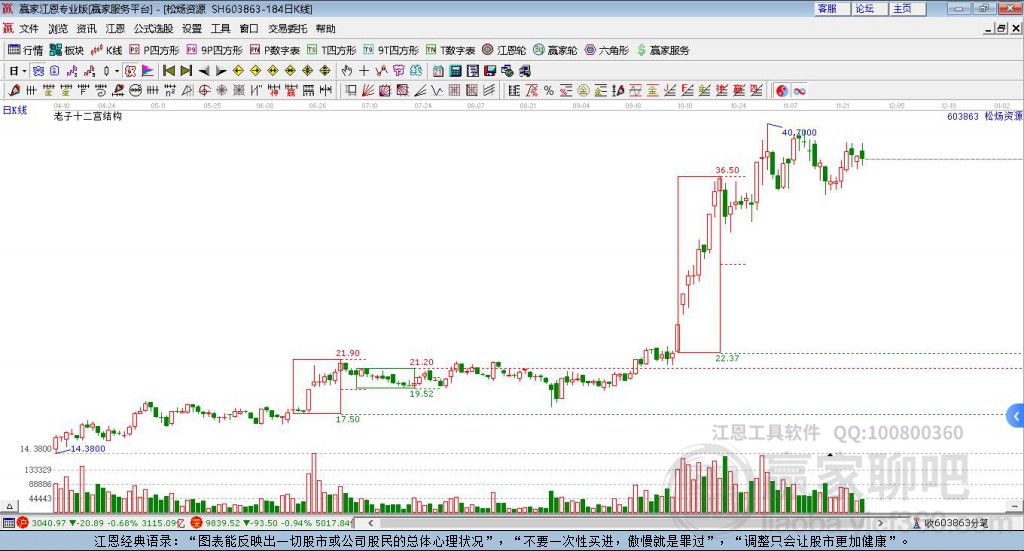1024x551 pixels.
Task: Click the floppy disk save icon
Action: click(x=490, y=71)
